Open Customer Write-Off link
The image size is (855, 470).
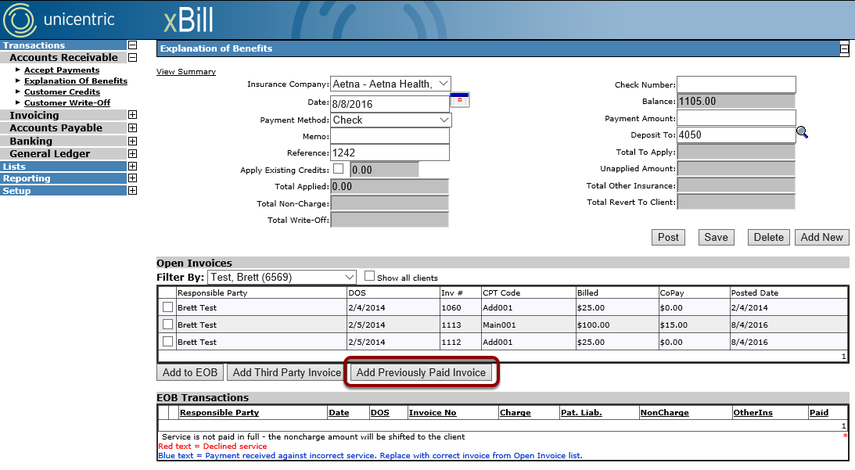pyautogui.click(x=67, y=103)
